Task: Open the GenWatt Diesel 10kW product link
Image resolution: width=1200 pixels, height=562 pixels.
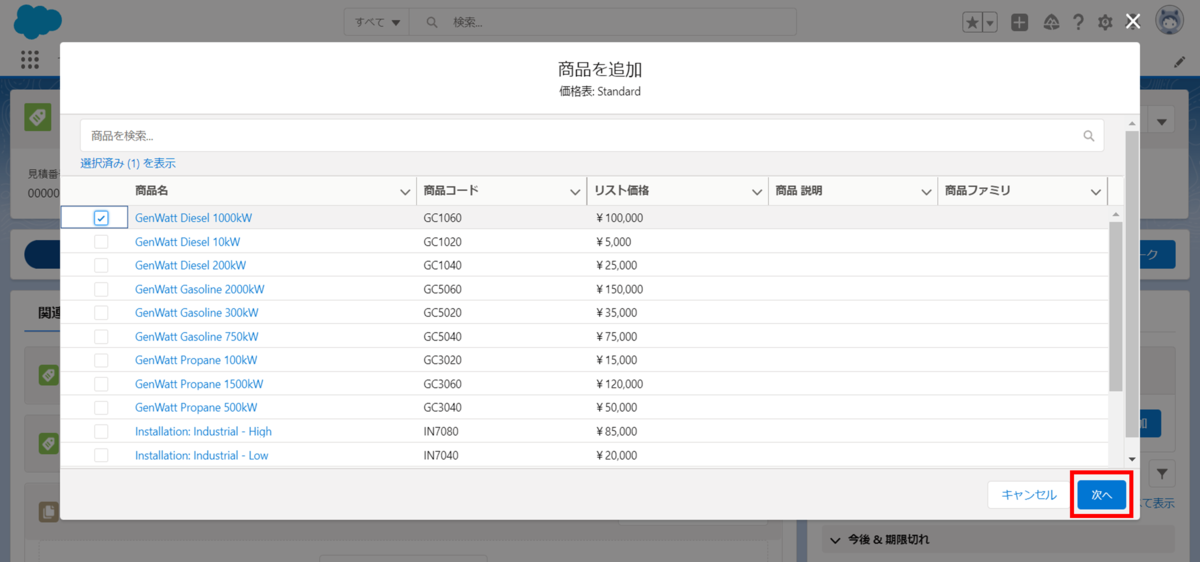Action: coord(188,242)
